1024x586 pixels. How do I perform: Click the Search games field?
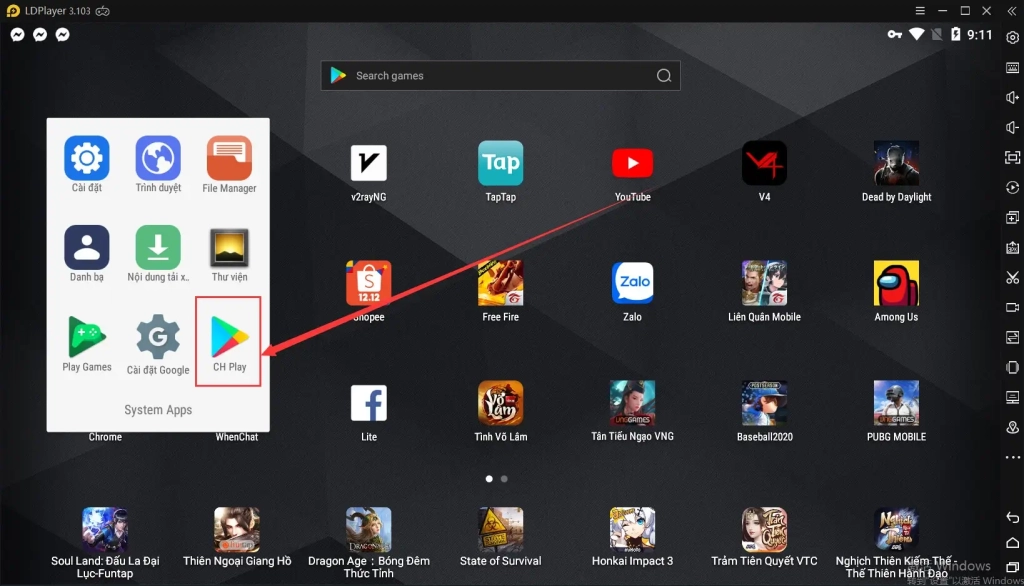[500, 76]
